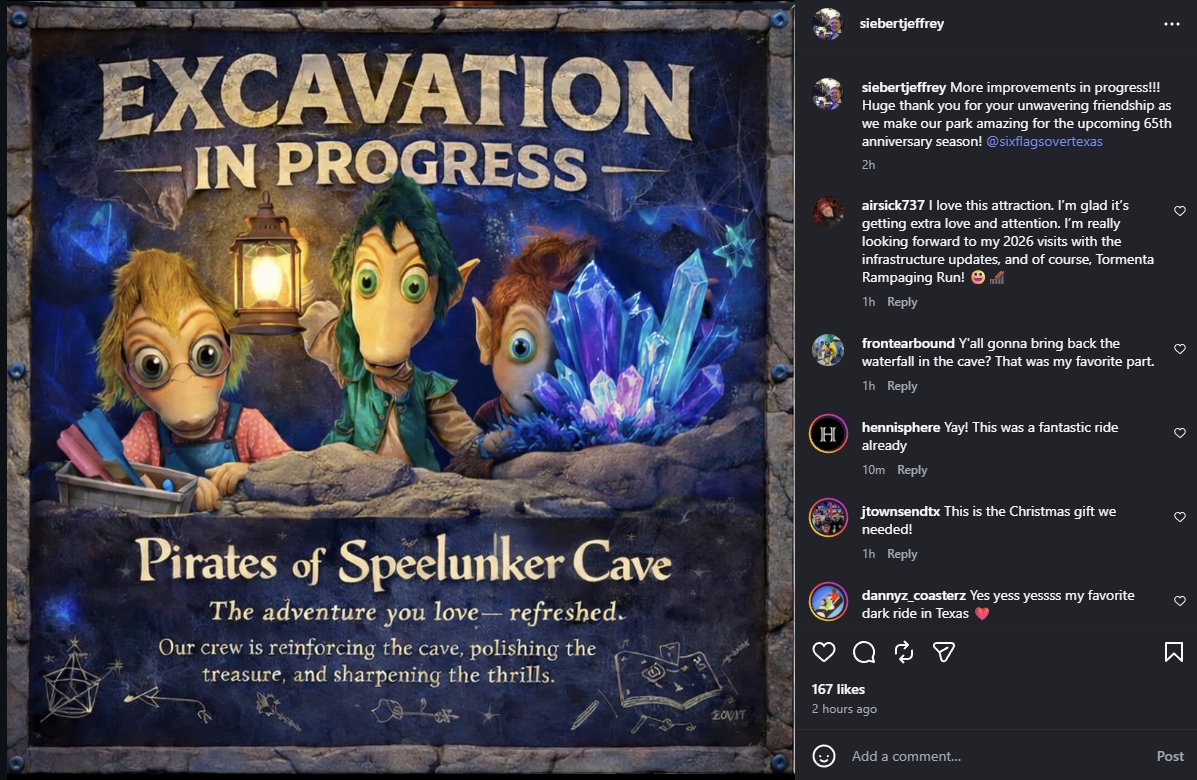Click the Post comment button
Viewport: 1197px width, 780px height.
pyautogui.click(x=1170, y=756)
